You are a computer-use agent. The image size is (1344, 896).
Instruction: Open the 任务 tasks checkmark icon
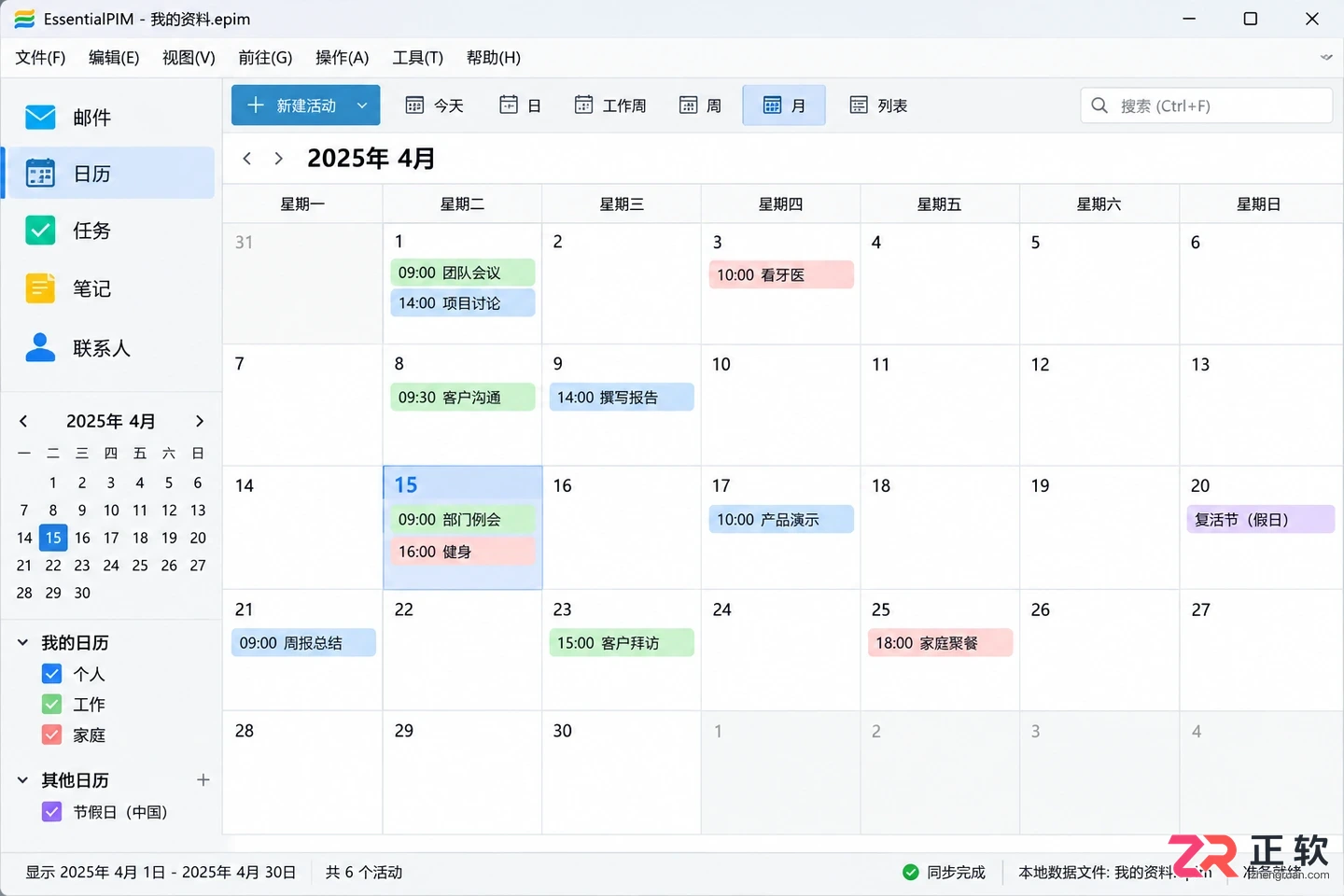click(x=40, y=231)
